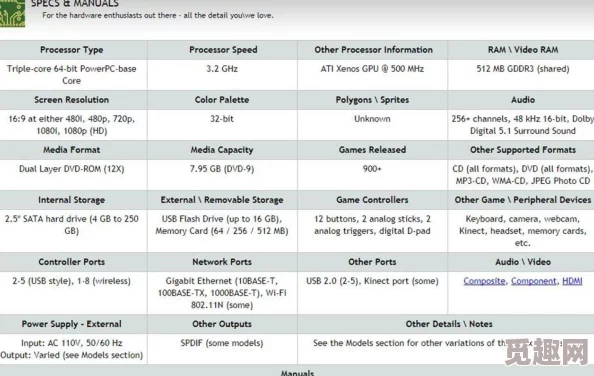Click the Network Ports header
Viewport: 594px width, 376px height.
pyautogui.click(x=222, y=262)
